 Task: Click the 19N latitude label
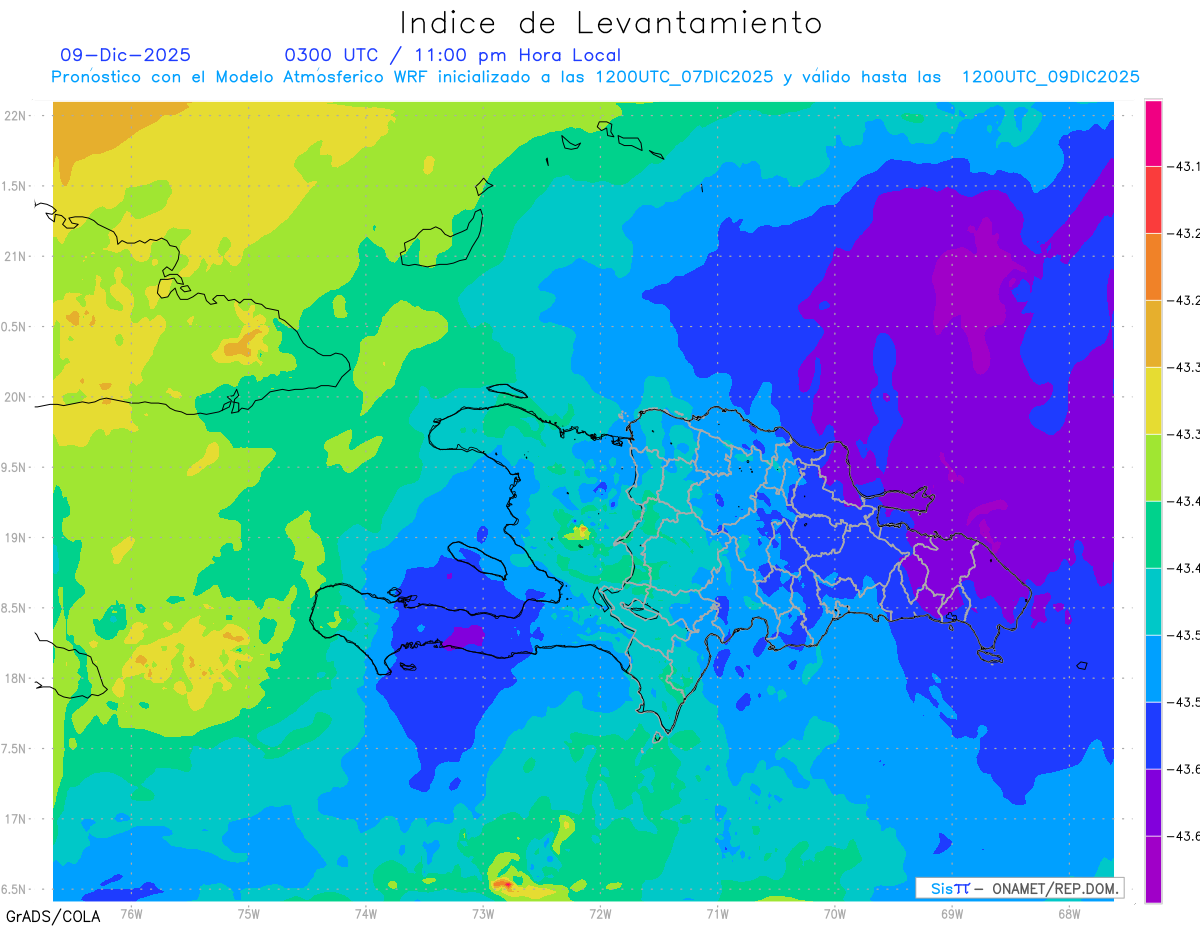[x=16, y=538]
